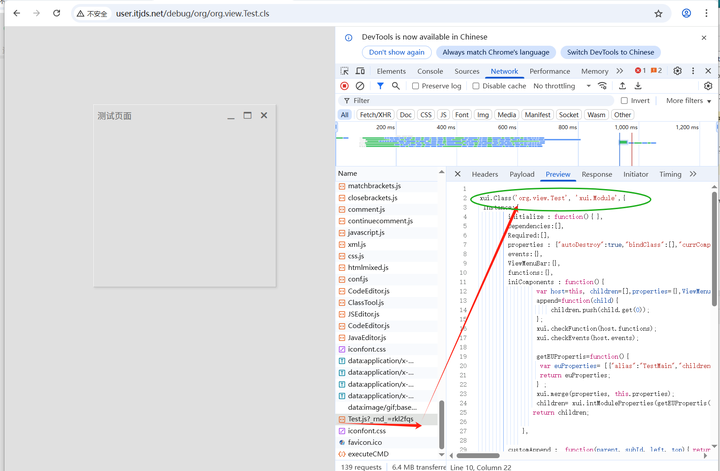Open the Payload tab

tap(522, 174)
